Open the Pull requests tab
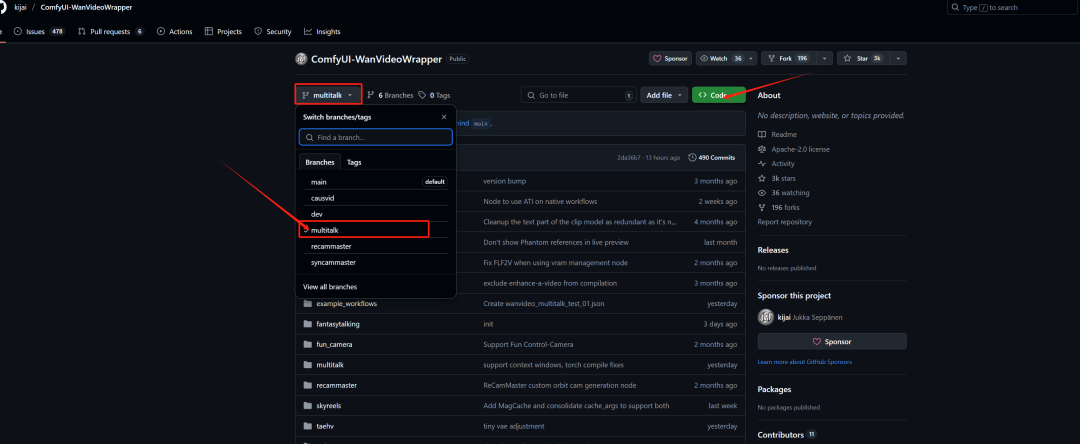1080x444 pixels. click(111, 32)
